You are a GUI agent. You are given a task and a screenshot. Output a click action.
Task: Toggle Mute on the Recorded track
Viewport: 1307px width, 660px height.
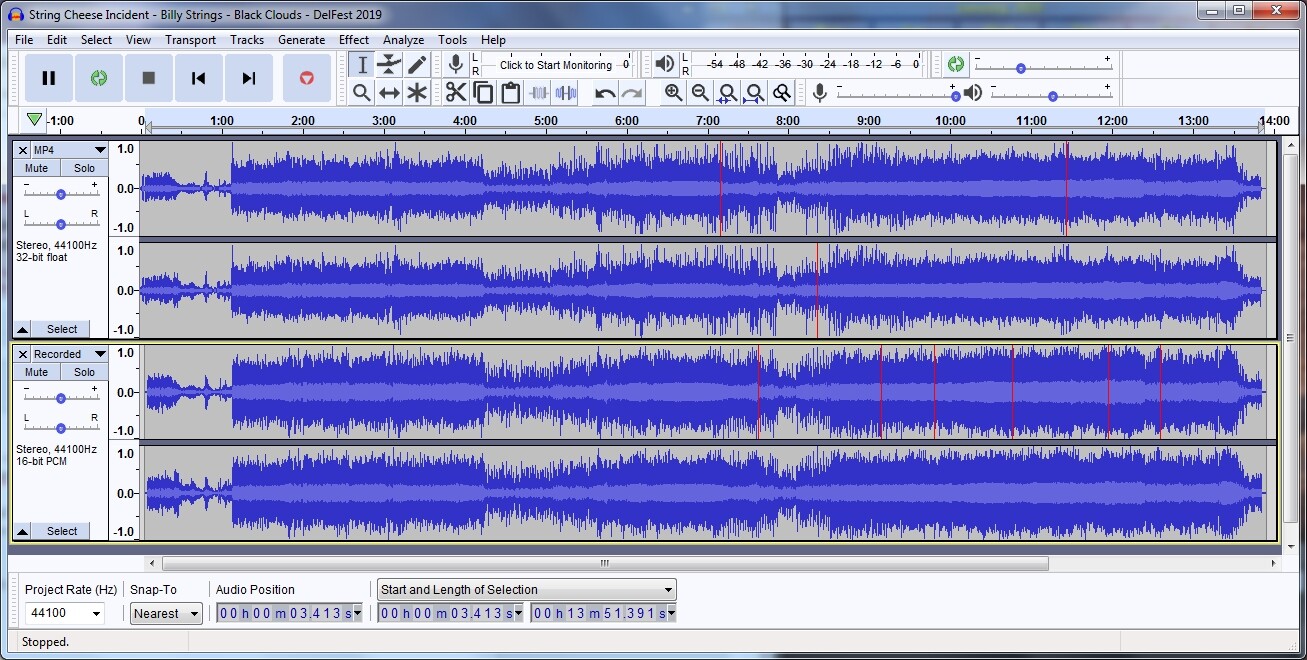click(36, 372)
